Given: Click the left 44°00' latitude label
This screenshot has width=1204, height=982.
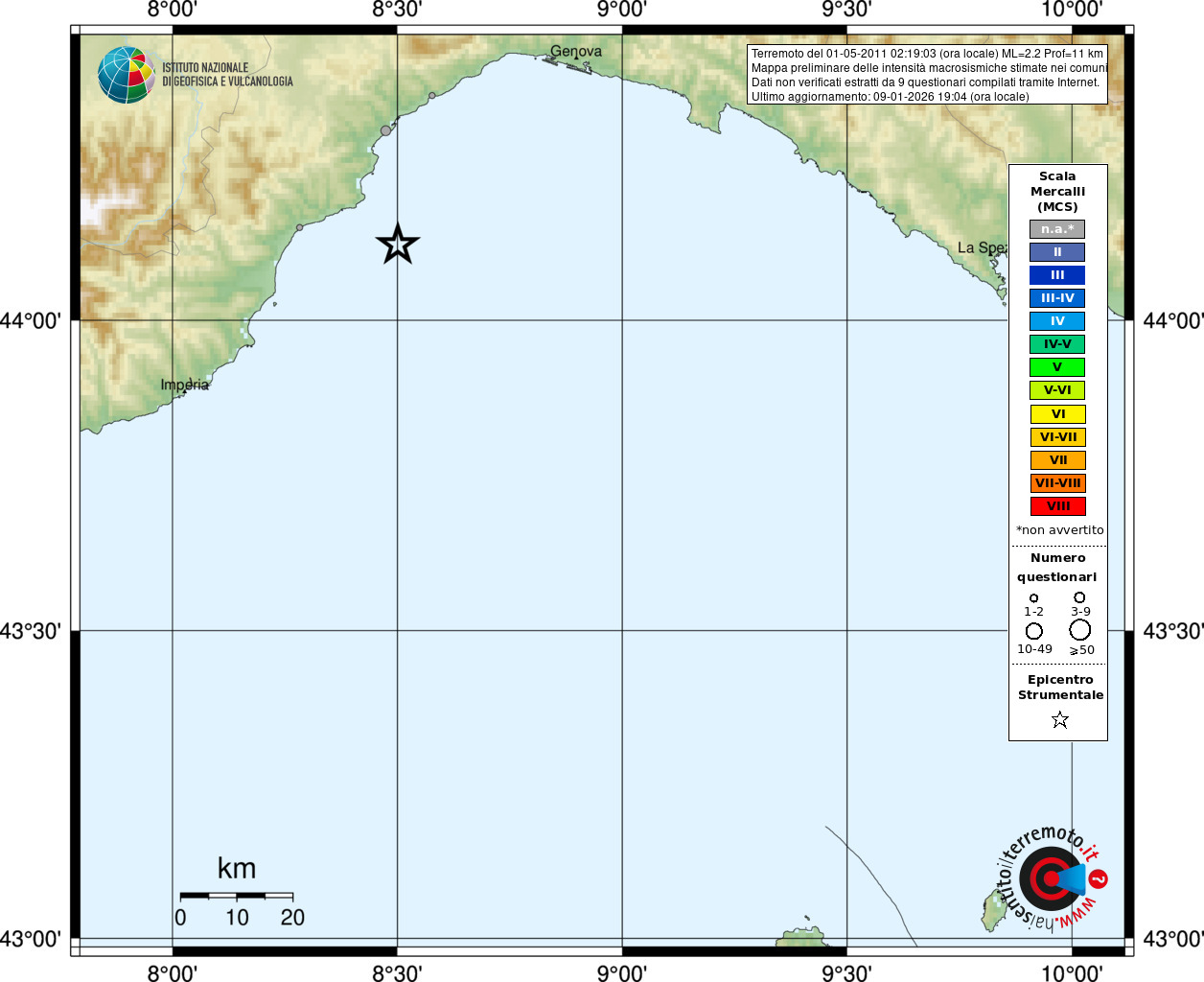Looking at the screenshot, I should pos(31,320).
